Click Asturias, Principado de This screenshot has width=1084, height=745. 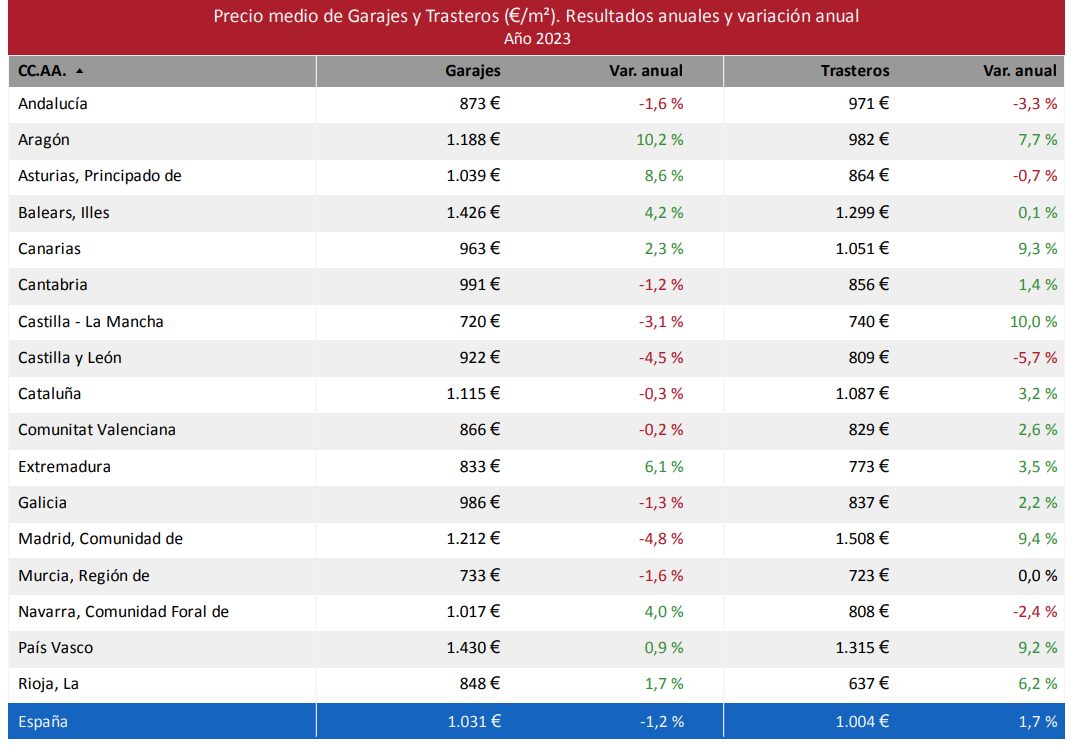tap(100, 176)
